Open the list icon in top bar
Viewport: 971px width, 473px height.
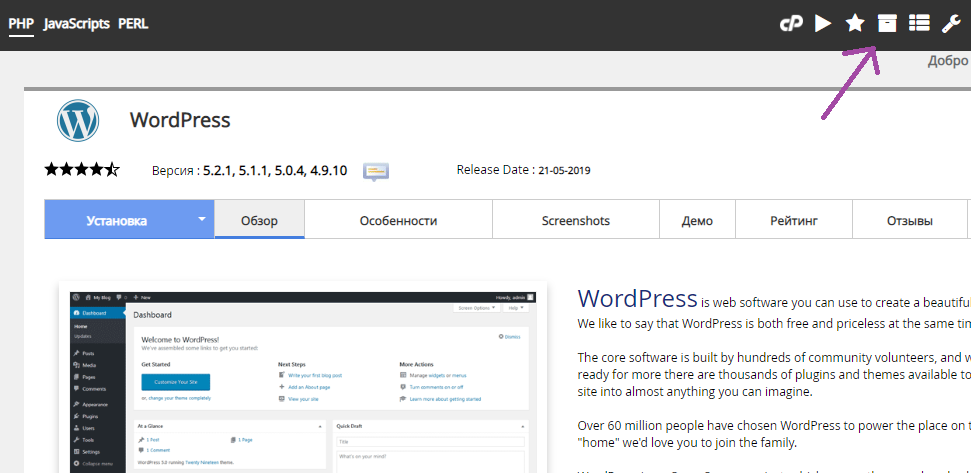click(x=919, y=24)
